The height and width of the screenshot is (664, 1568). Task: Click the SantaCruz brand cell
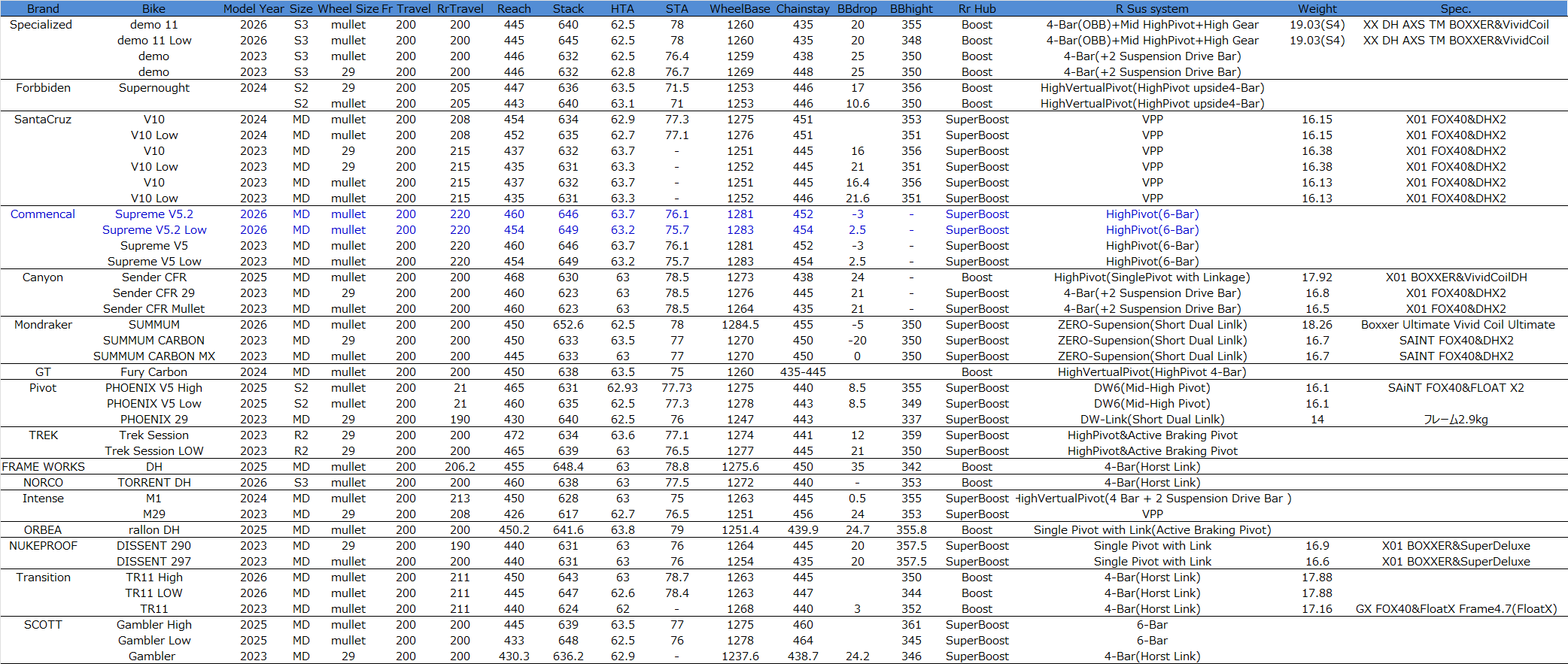pyautogui.click(x=43, y=120)
